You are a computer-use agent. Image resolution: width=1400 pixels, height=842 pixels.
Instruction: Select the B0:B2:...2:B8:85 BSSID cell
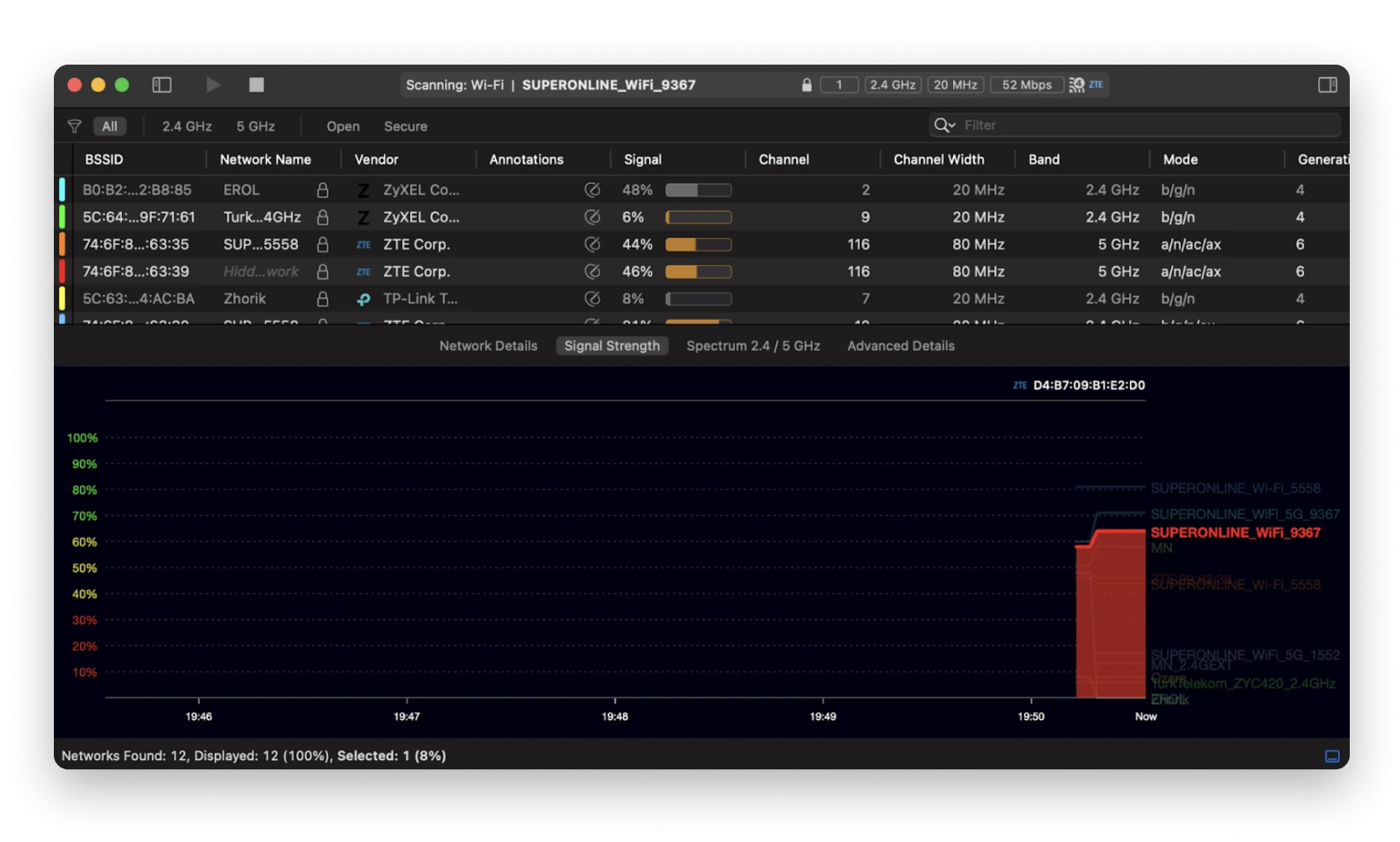[137, 189]
